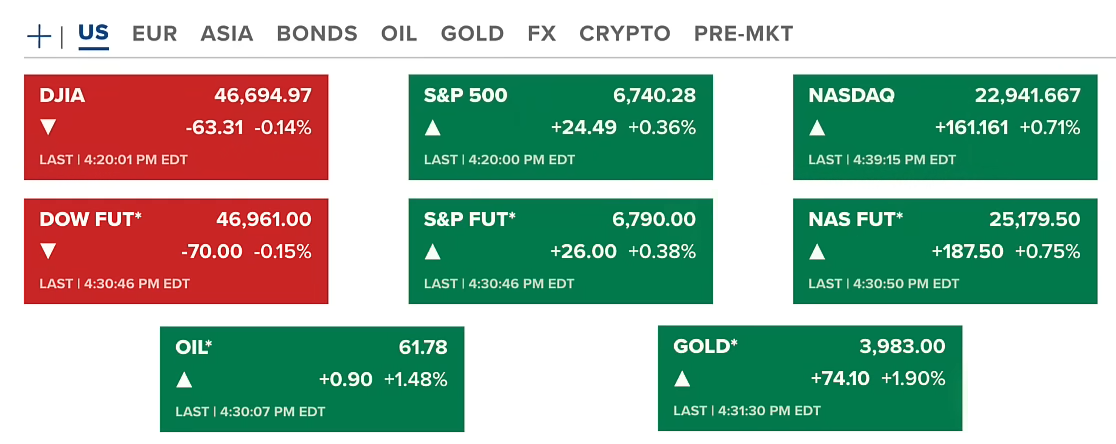Click the S&P 500 value 6,740.28
The width and height of the screenshot is (1116, 444).
pos(654,96)
